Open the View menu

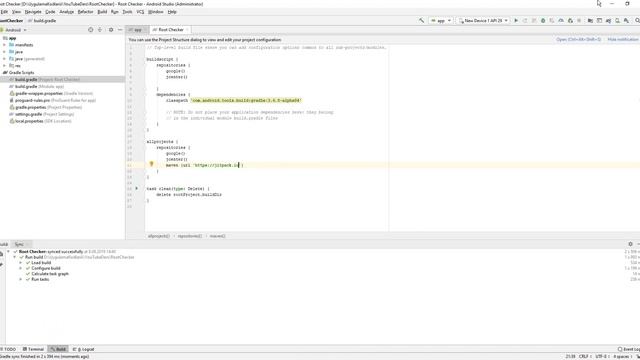pyautogui.click(x=16, y=12)
